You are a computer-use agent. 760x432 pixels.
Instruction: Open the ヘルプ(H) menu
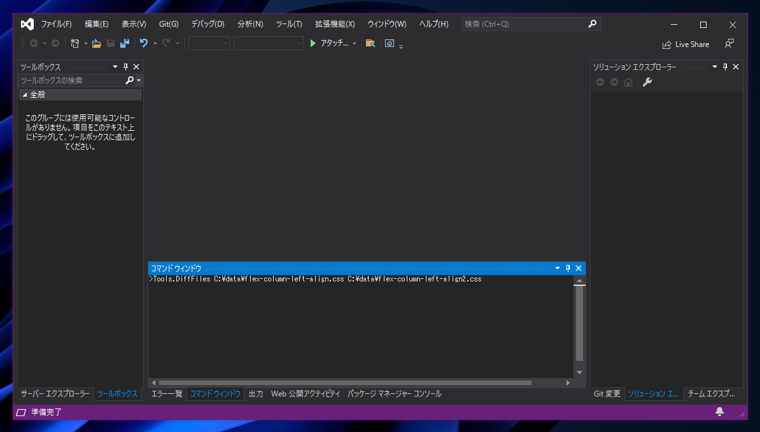point(433,24)
